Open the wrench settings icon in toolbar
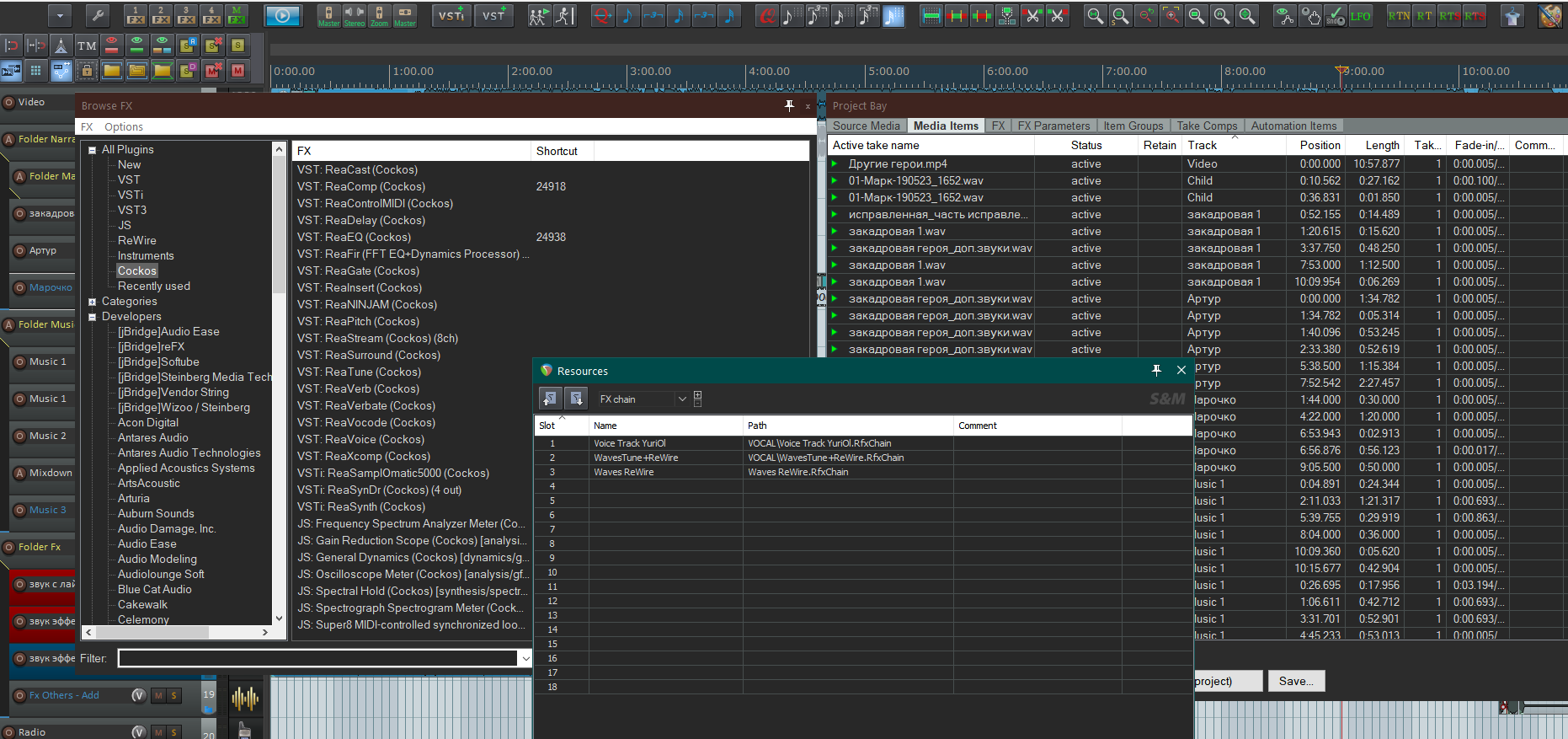1568x739 pixels. pos(98,15)
